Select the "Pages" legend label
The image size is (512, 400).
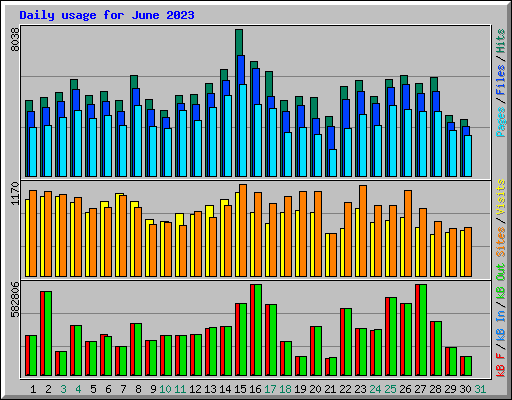(501, 122)
